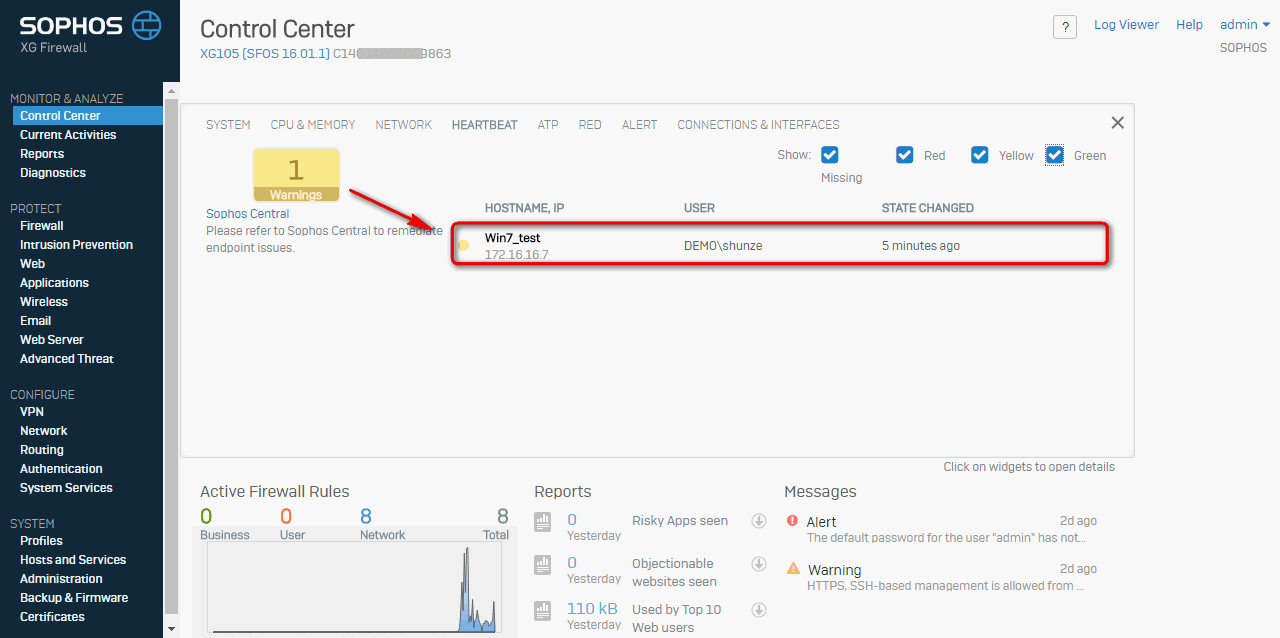Viewport: 1280px width, 638px height.
Task: Open the Sophos Central link
Action: point(248,214)
